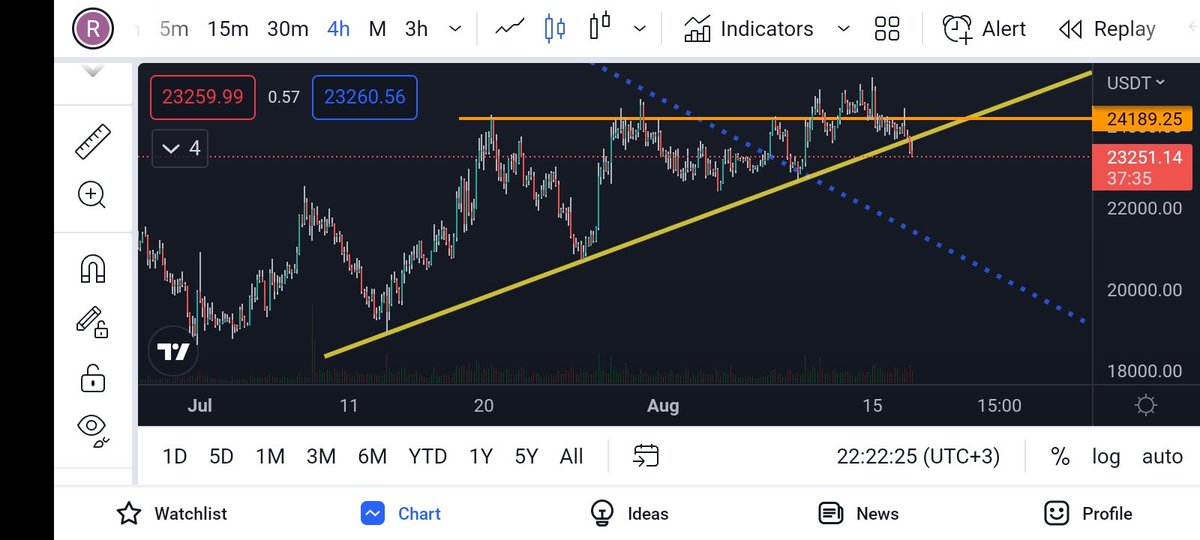Set range to 6M
The width and height of the screenshot is (1200, 540).
pyautogui.click(x=372, y=456)
